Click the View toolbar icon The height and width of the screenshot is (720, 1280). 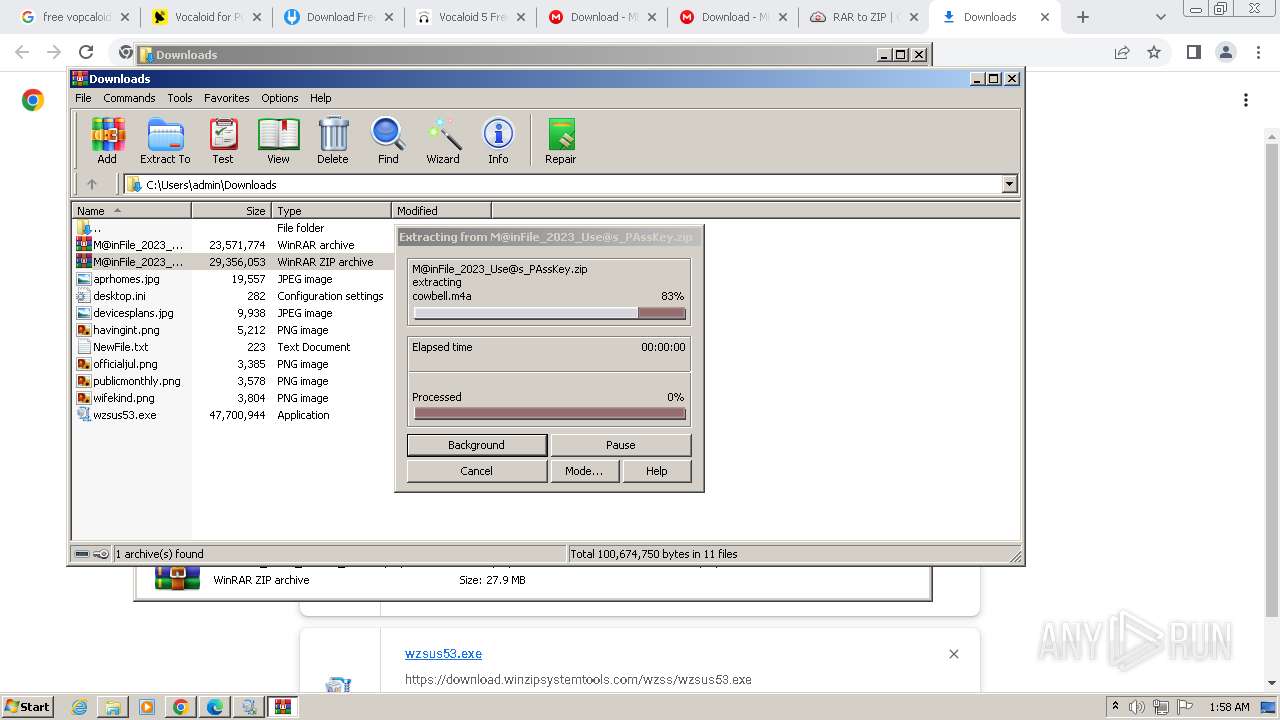[x=278, y=140]
